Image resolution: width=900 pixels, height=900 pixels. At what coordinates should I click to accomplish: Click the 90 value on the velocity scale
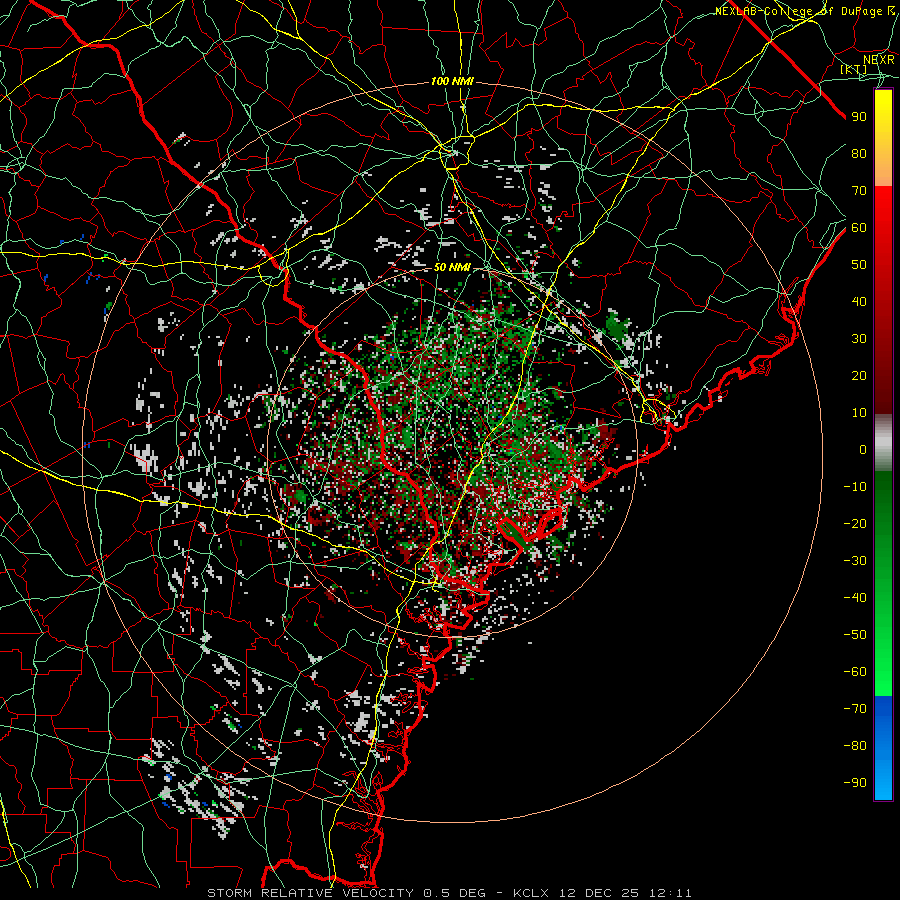click(x=859, y=117)
